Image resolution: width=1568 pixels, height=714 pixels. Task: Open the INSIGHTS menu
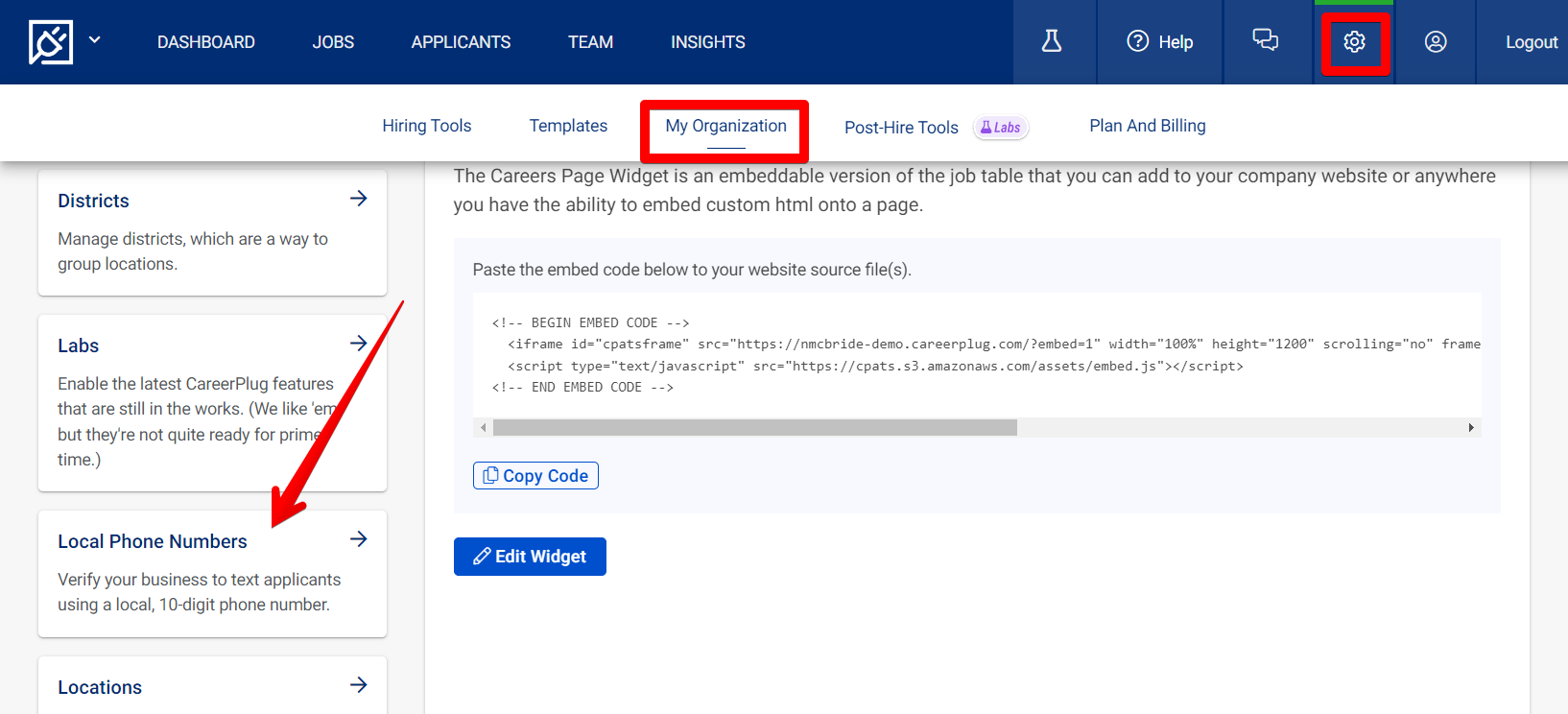tap(708, 42)
